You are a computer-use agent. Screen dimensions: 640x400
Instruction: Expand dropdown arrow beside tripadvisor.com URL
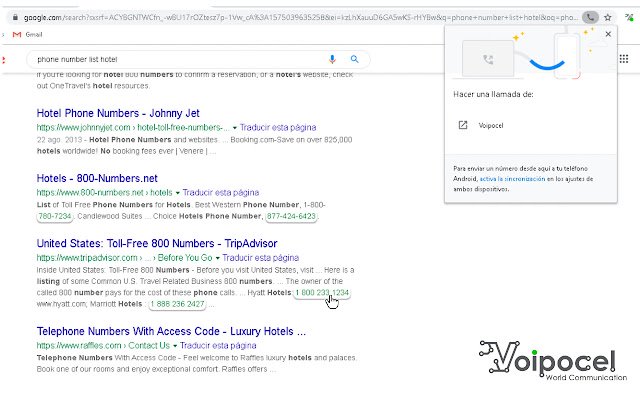[x=218, y=258]
